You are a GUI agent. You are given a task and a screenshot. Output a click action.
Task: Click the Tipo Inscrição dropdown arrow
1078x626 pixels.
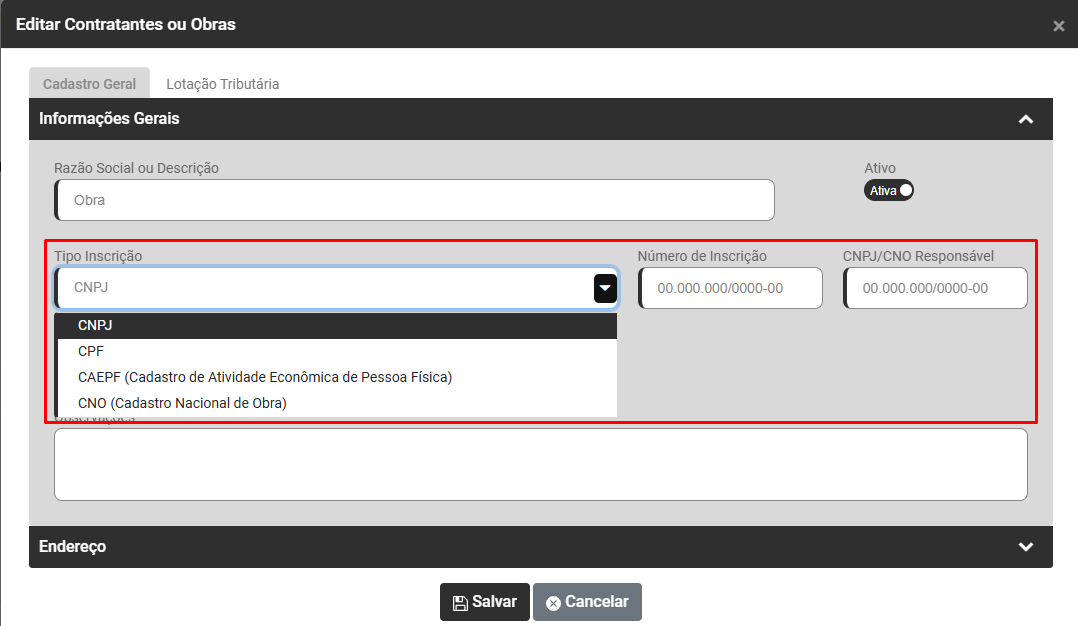[x=605, y=288]
